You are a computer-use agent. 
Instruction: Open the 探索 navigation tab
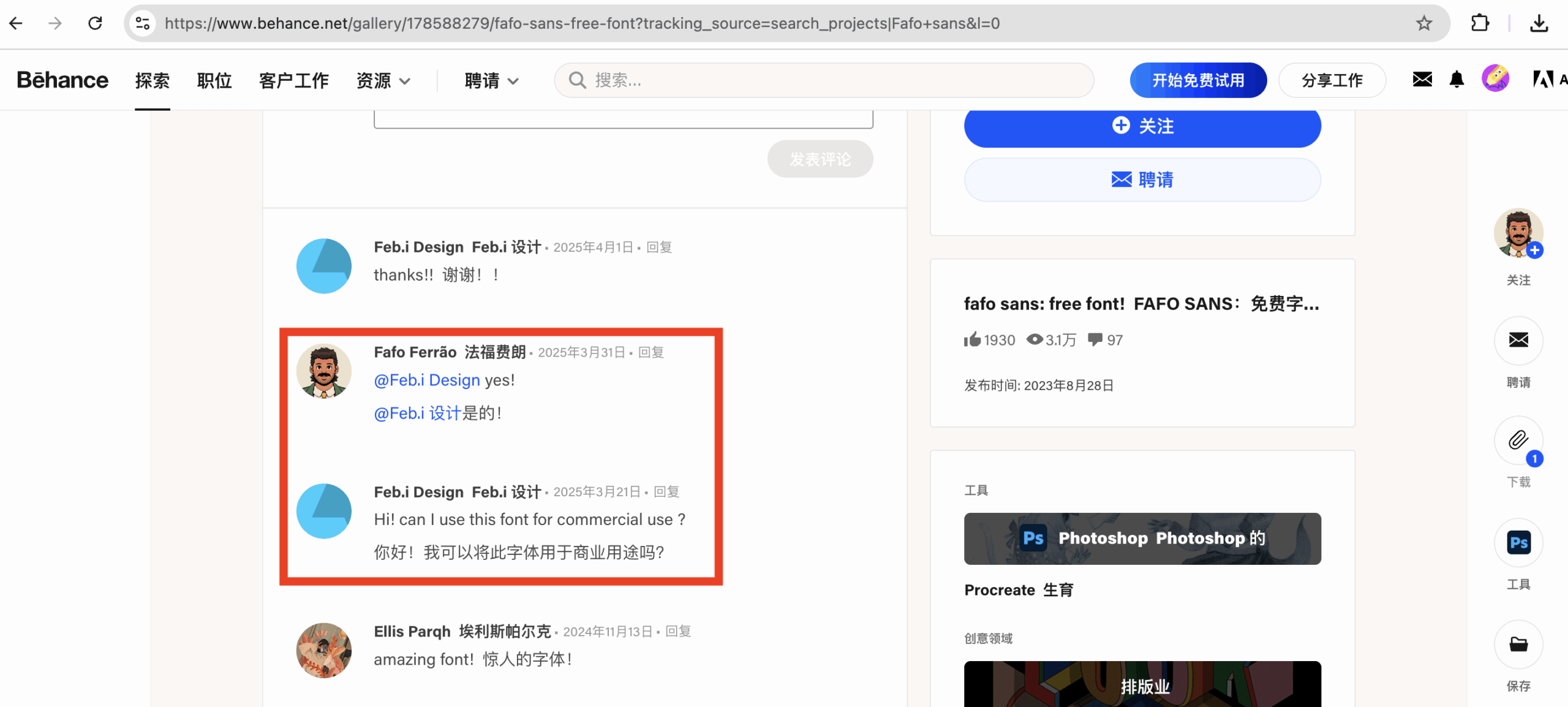[153, 80]
